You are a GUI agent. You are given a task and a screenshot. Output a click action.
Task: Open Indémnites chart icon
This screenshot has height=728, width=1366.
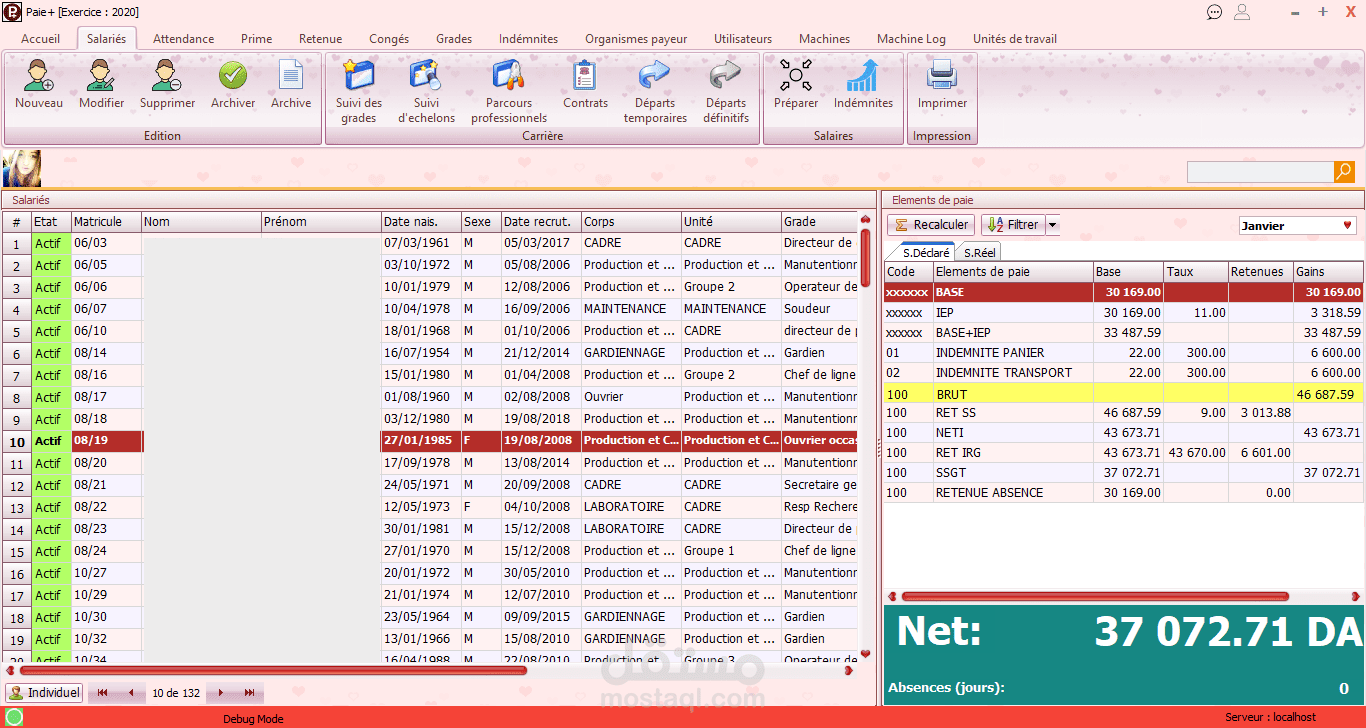coord(862,76)
